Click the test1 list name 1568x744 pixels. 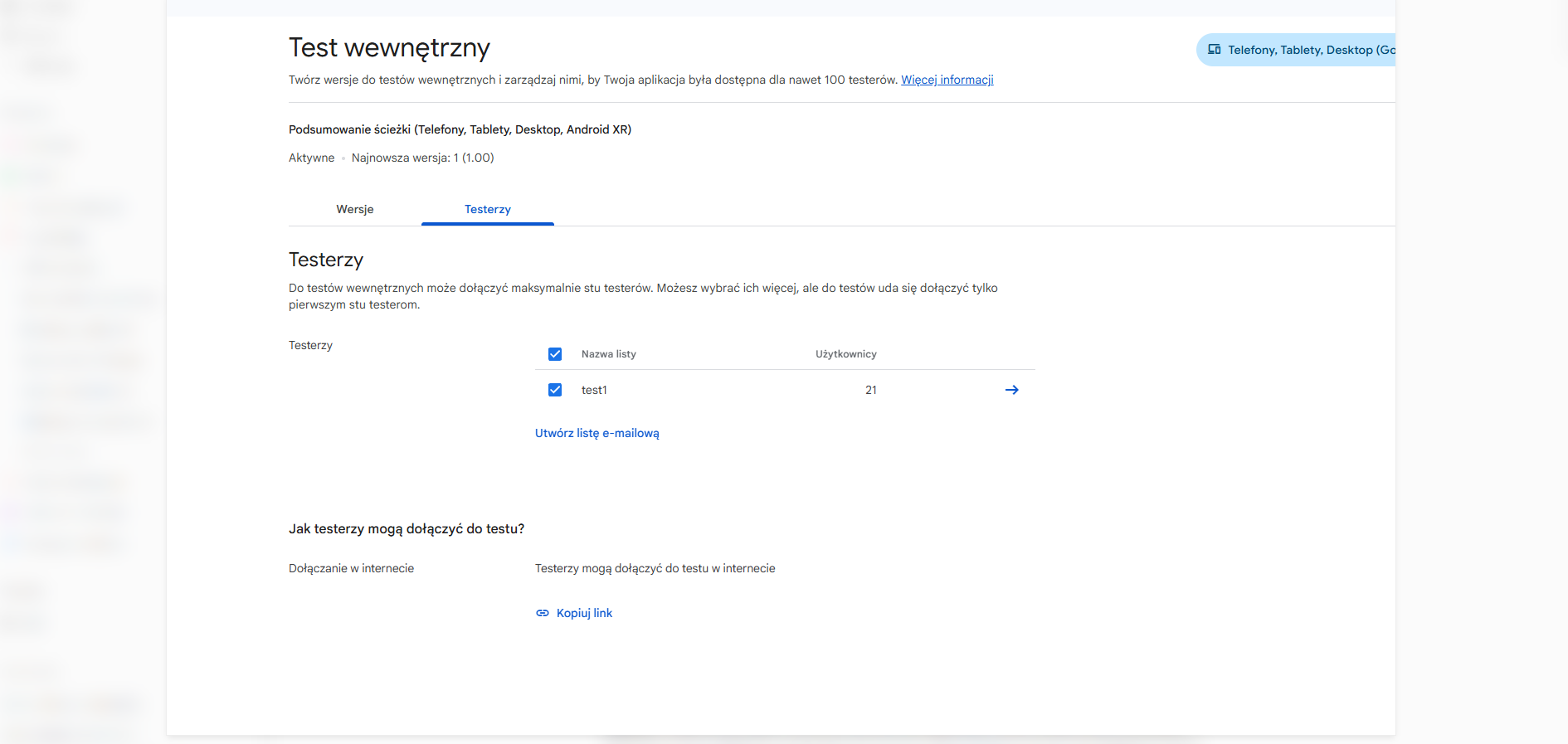[594, 390]
